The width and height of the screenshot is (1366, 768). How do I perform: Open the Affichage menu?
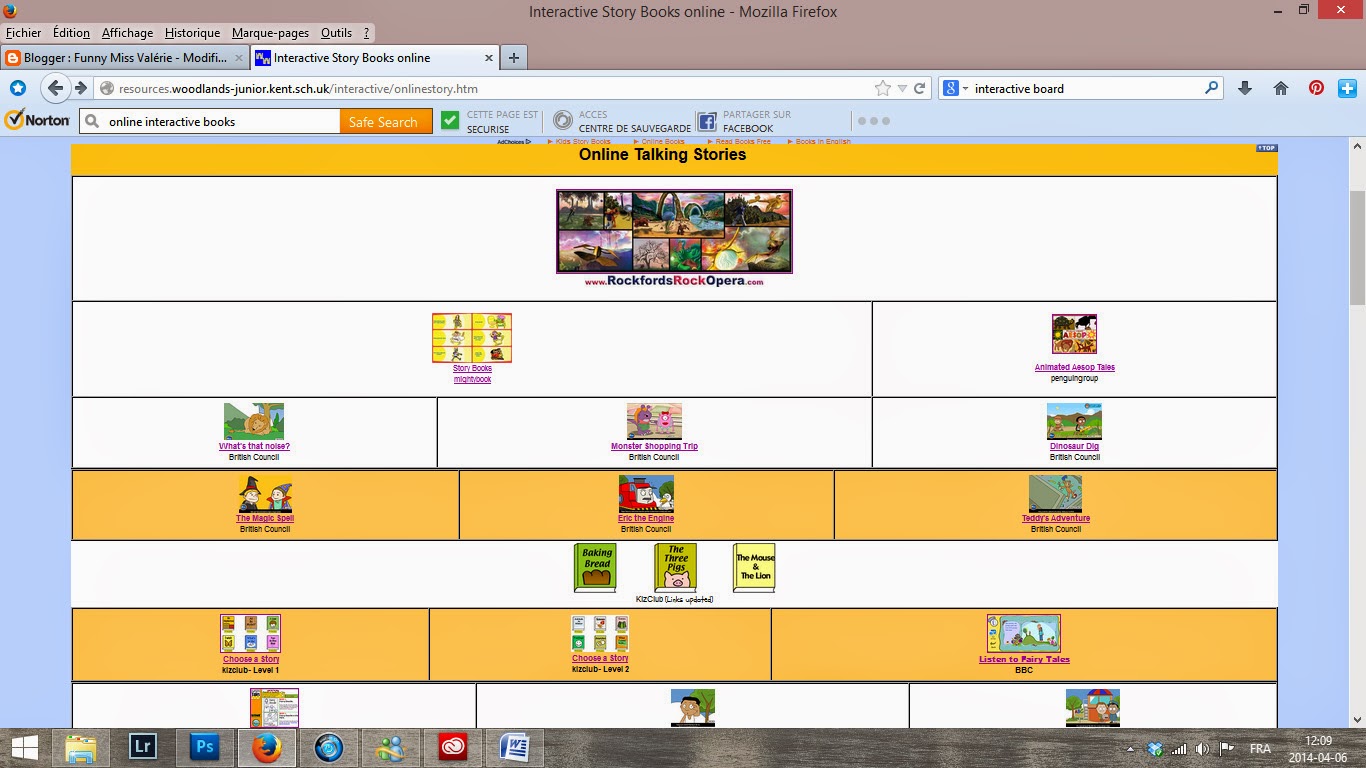(x=127, y=33)
